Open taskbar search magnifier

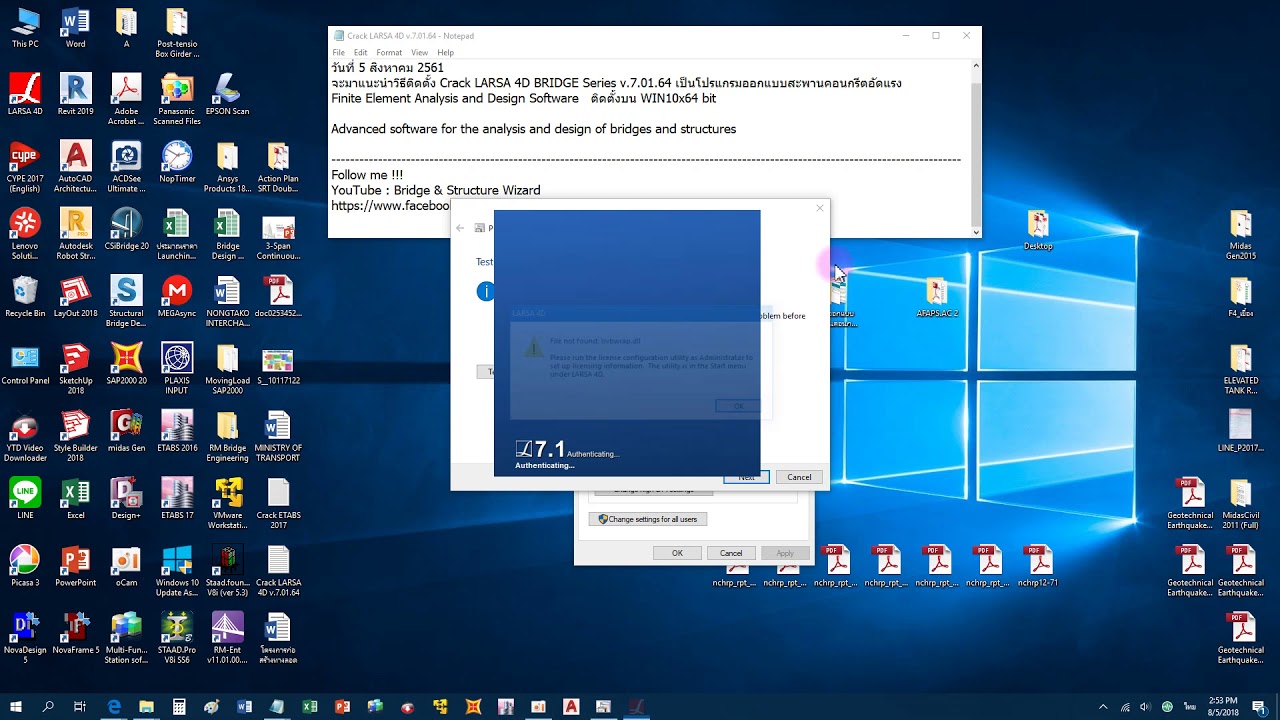(x=48, y=706)
